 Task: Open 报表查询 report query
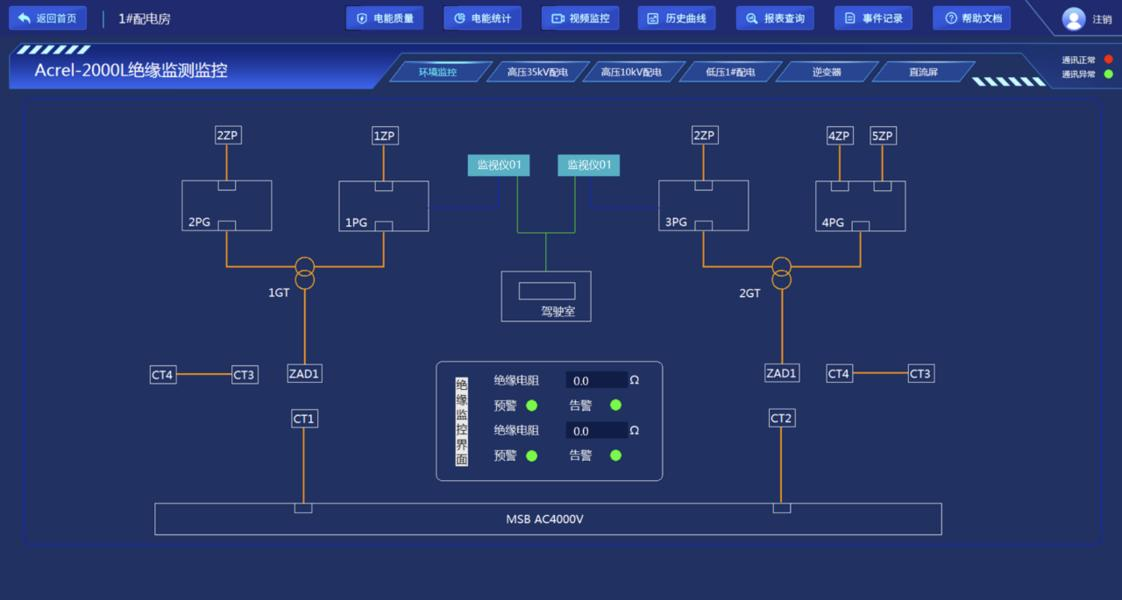coord(775,18)
